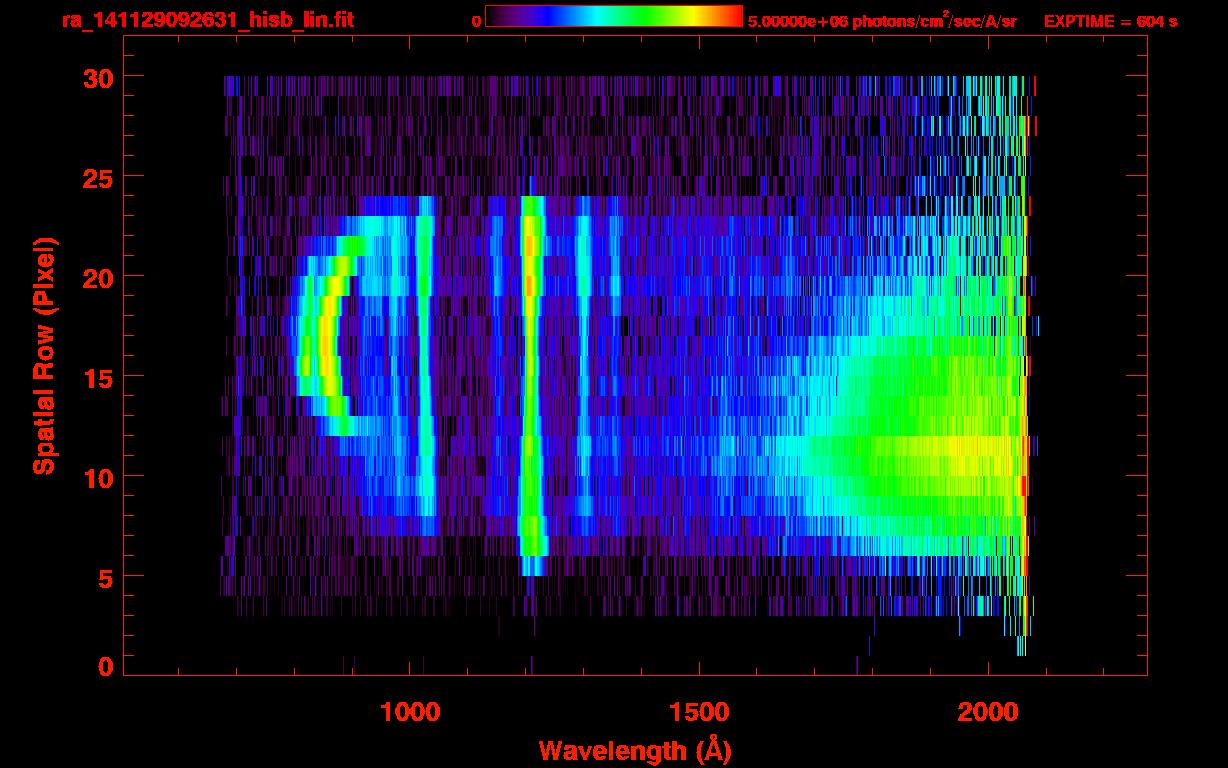The width and height of the screenshot is (1228, 768).
Task: Click the Spatial Row (Pixel) axis title
Action: 45,355
